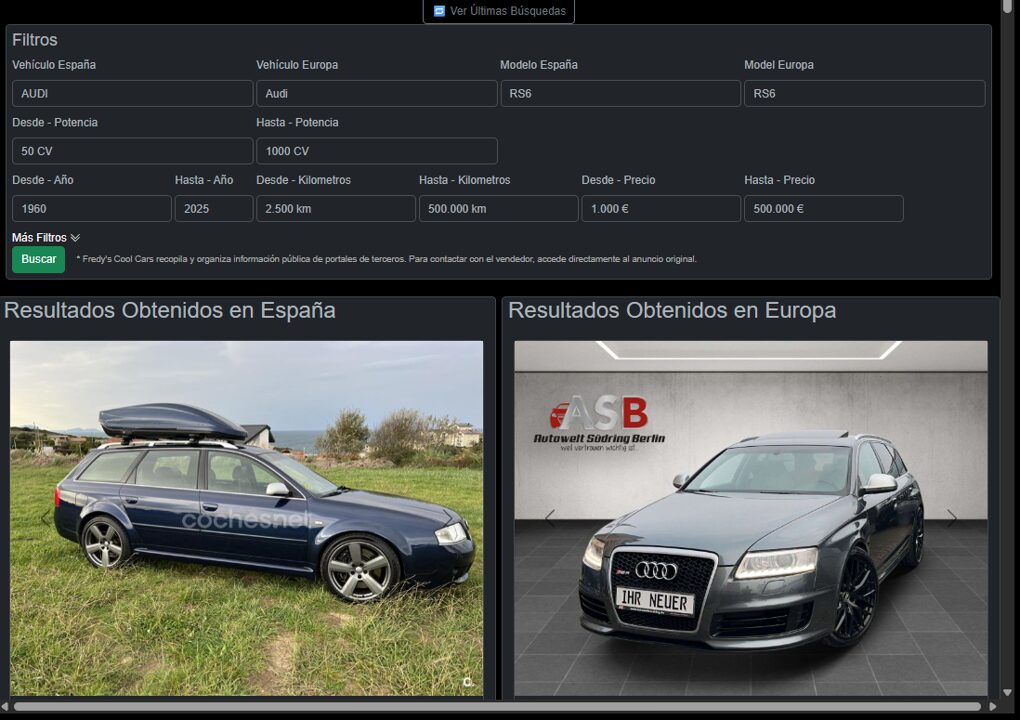Click previous-image arrow on the grey RS6 photo
Image resolution: width=1020 pixels, height=720 pixels.
coord(549,518)
